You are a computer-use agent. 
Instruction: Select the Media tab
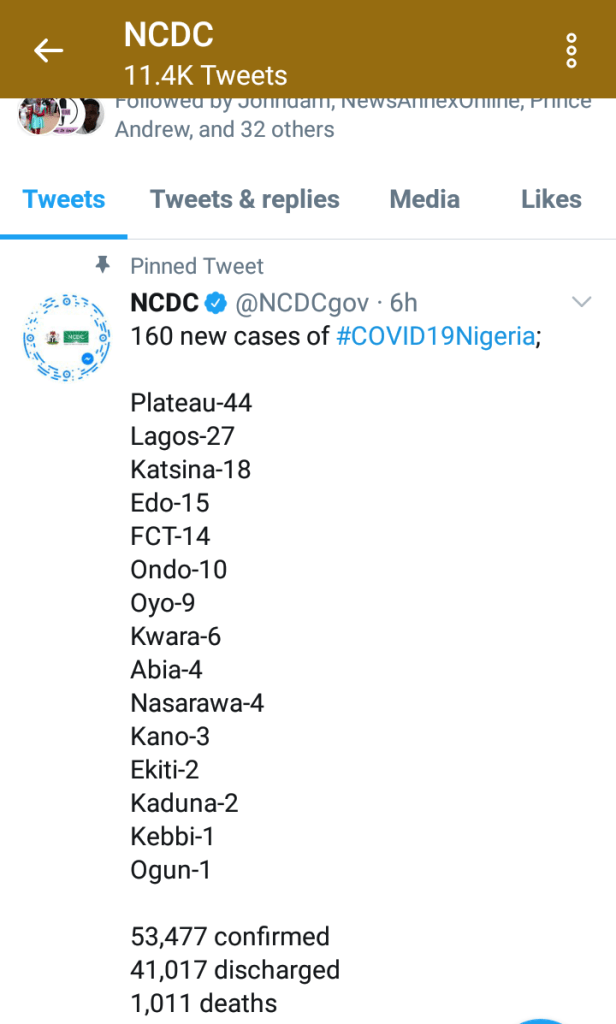tap(425, 200)
